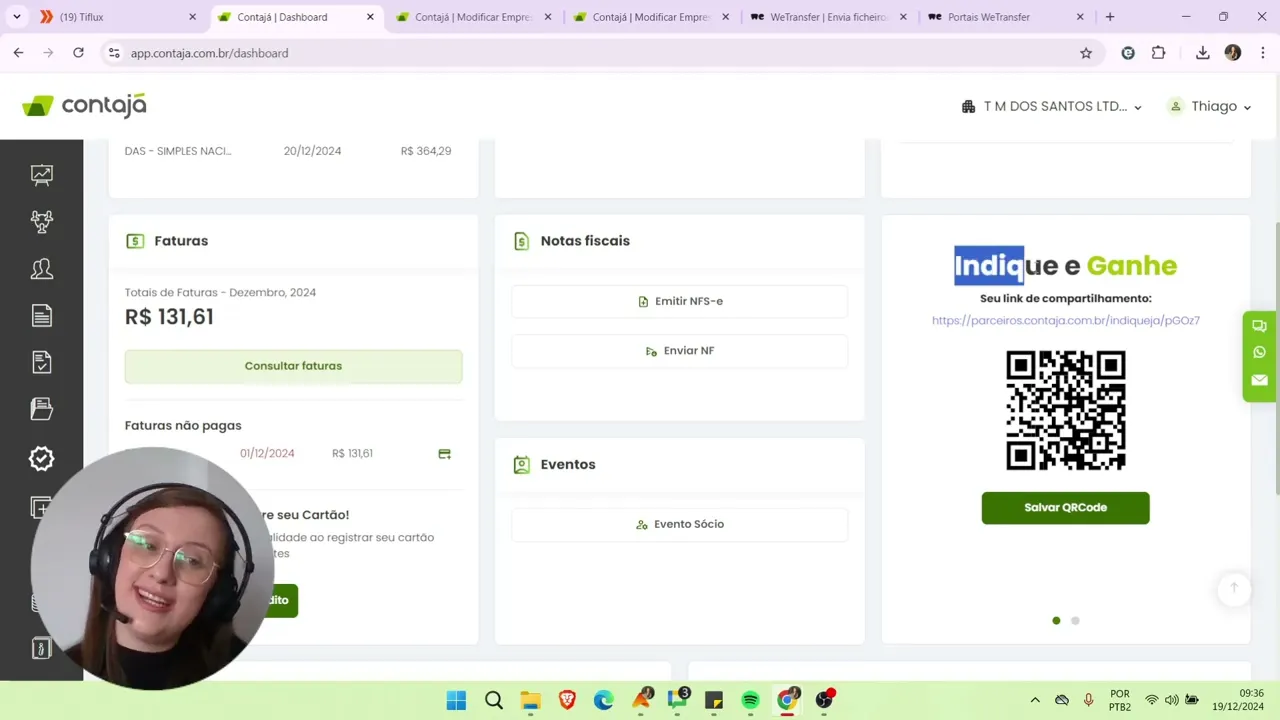Click the unpaid invoice date 01/12/2024
Viewport: 1280px width, 720px height.
pos(267,454)
